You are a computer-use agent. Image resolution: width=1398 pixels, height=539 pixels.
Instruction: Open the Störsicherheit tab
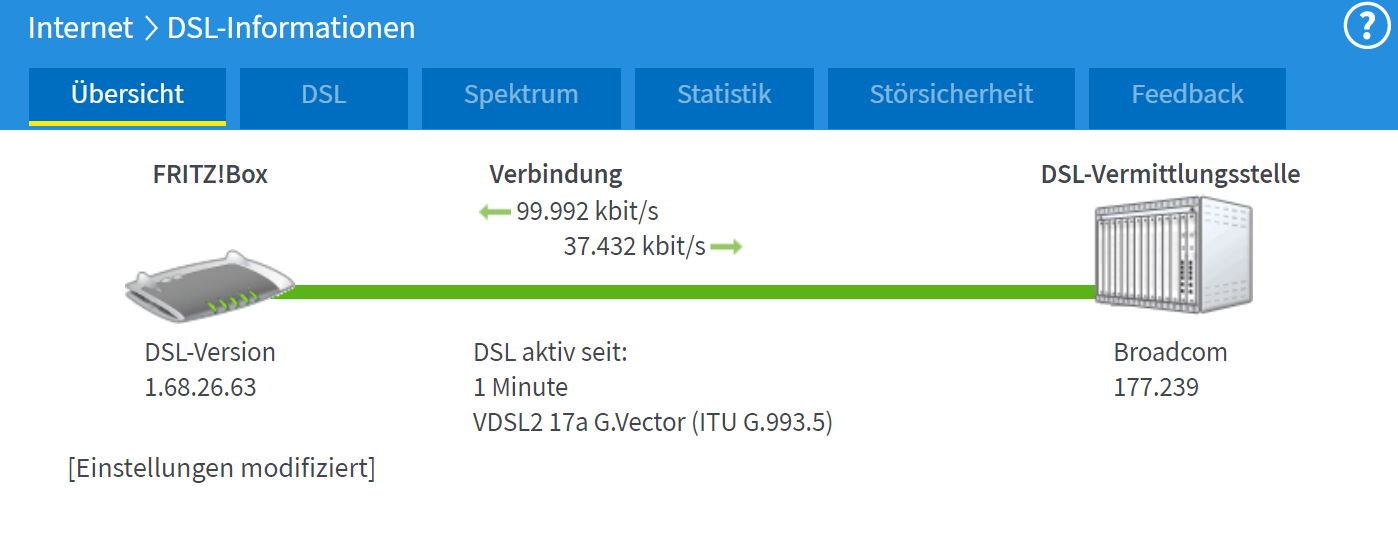point(951,96)
